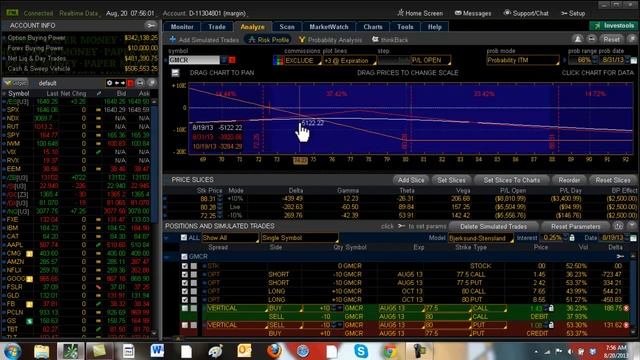
Task: Click Delete Simulated Trades
Action: pos(493,227)
